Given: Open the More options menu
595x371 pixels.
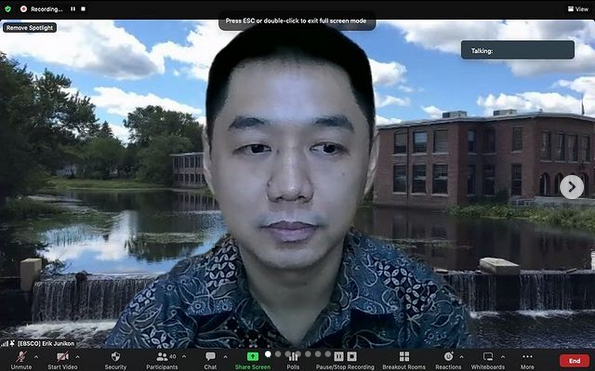Looking at the screenshot, I should [527, 360].
